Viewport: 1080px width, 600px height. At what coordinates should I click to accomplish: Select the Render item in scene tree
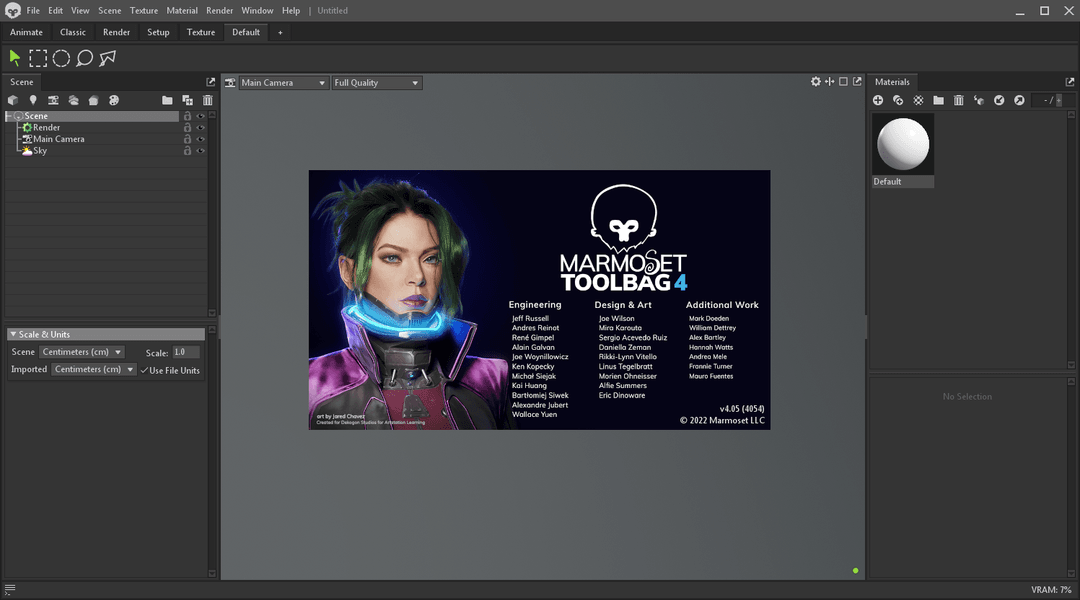pyautogui.click(x=46, y=128)
